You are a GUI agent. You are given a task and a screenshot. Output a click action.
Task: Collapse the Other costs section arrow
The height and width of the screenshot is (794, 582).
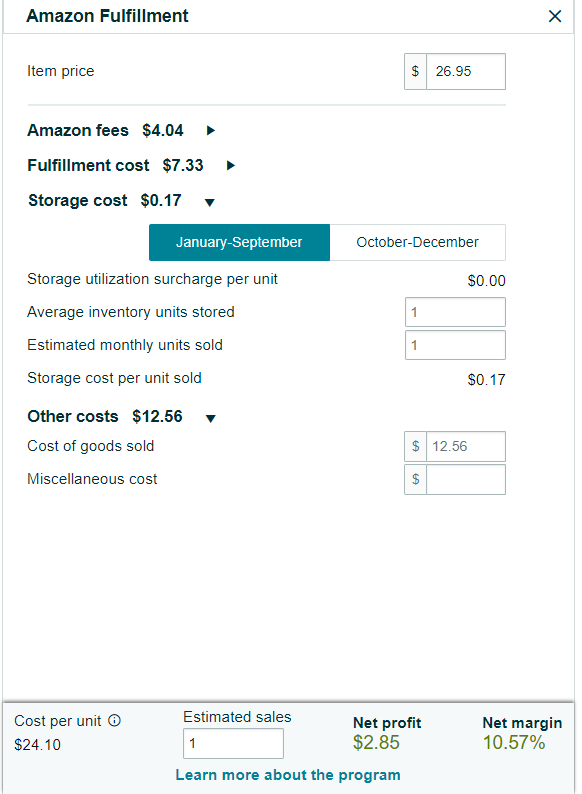coord(211,418)
